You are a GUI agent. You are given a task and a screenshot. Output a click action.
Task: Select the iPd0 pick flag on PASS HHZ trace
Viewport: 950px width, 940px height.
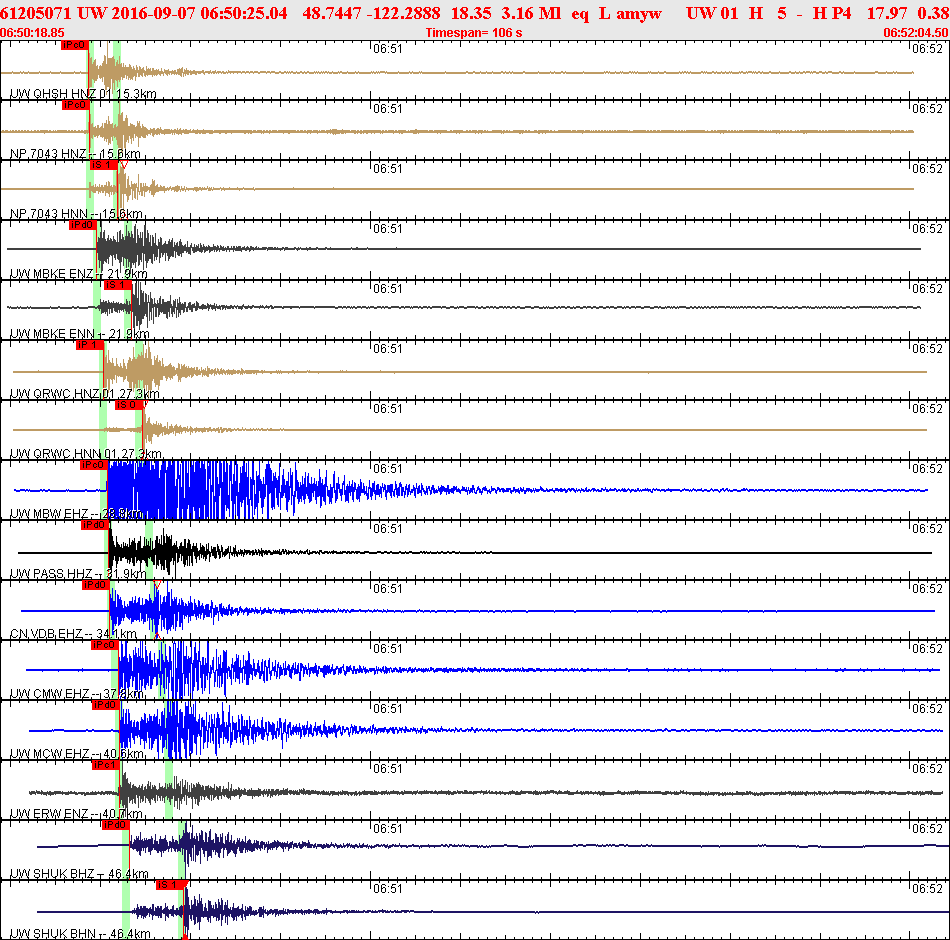95,525
